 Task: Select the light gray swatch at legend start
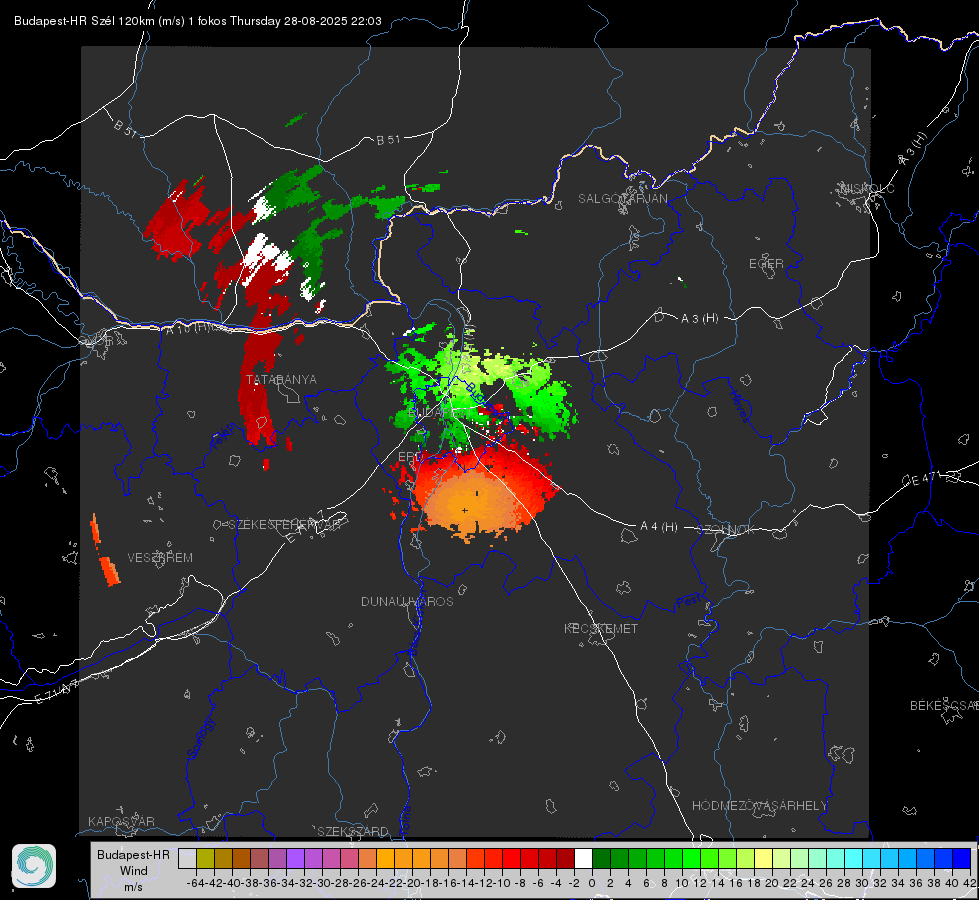click(187, 858)
